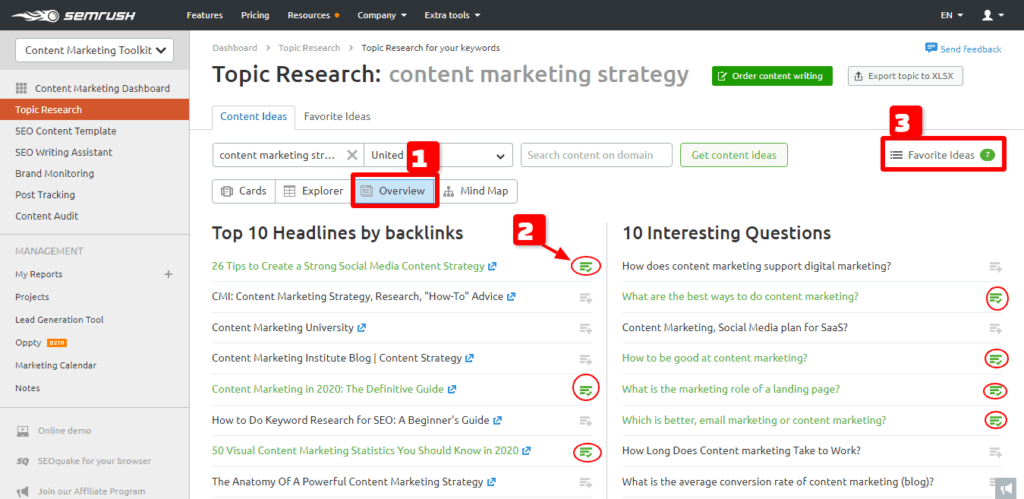Select the Cards view
1024x499 pixels.
244,191
